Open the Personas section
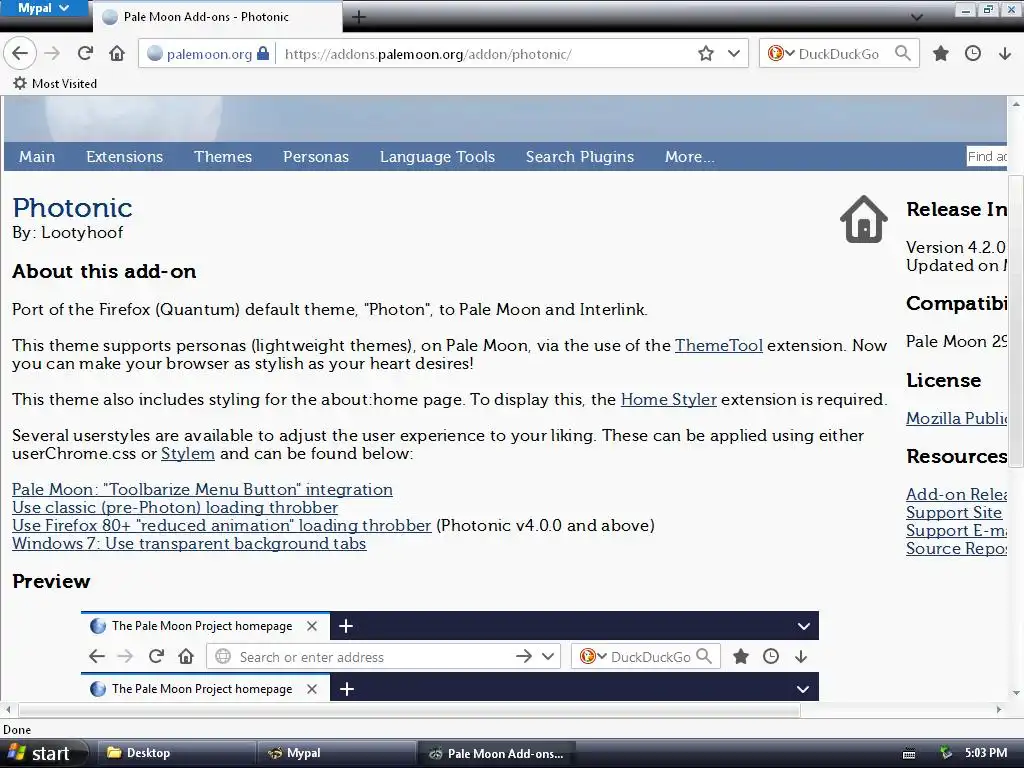This screenshot has width=1024, height=768. (x=316, y=157)
